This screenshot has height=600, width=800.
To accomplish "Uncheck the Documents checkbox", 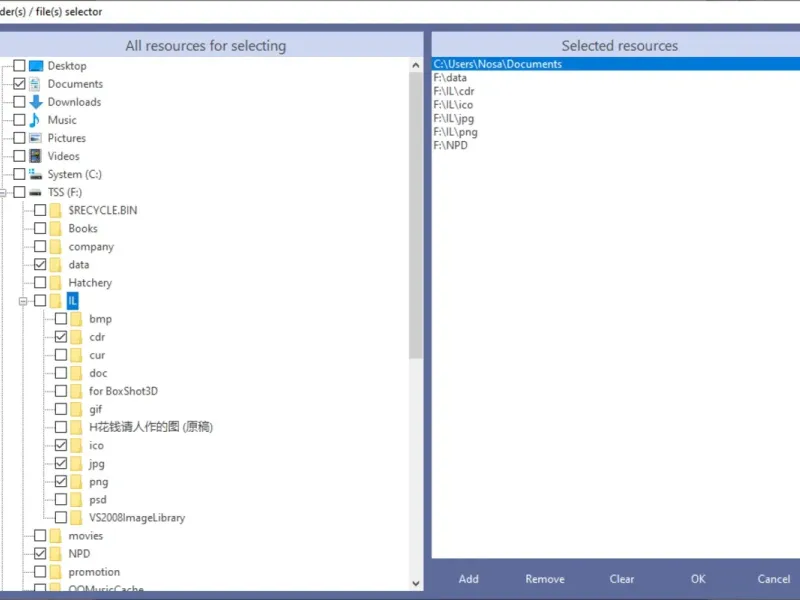I will coord(19,84).
